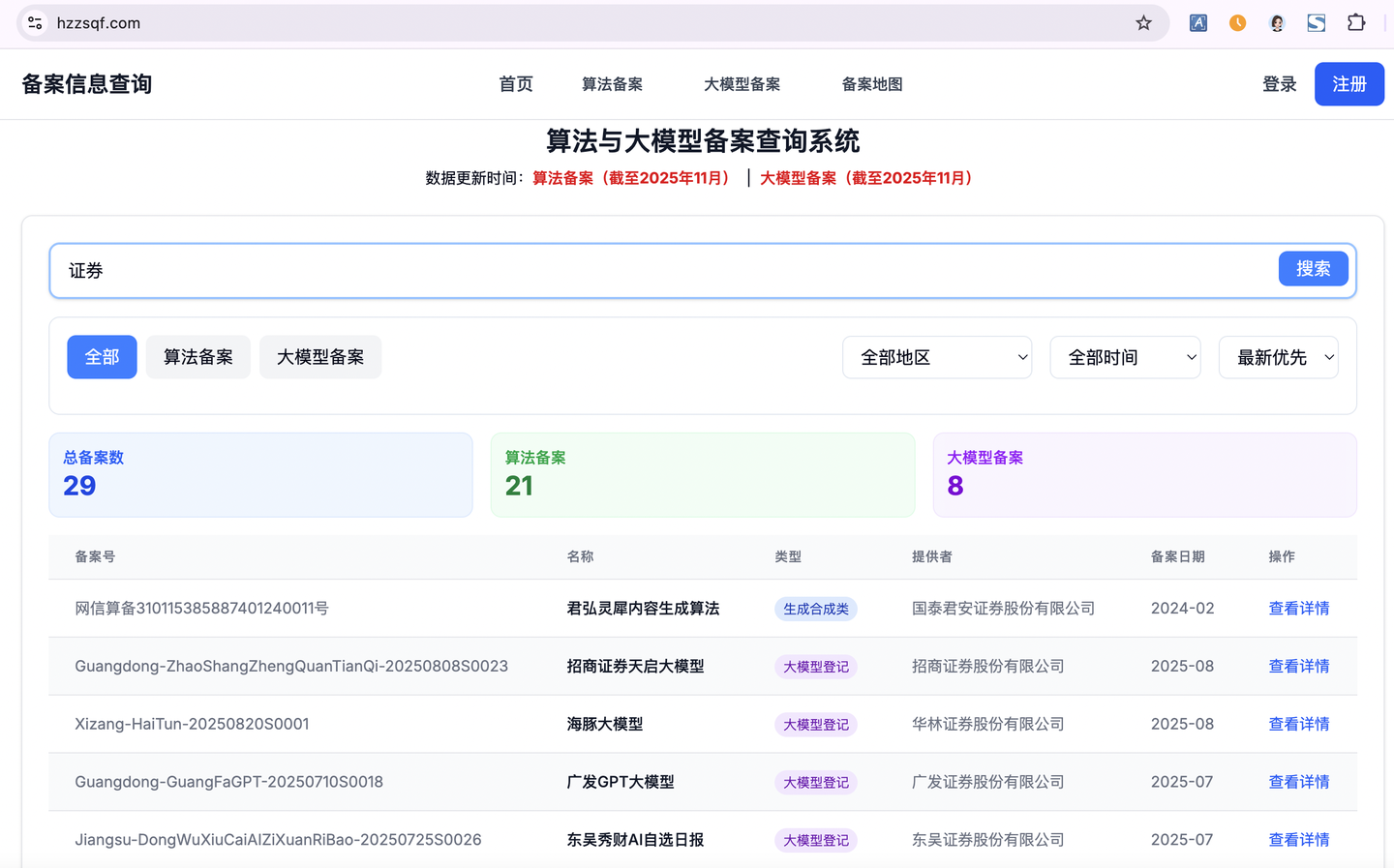Click the 名称 column header
Viewport: 1394px width, 868px height.
pyautogui.click(x=581, y=557)
